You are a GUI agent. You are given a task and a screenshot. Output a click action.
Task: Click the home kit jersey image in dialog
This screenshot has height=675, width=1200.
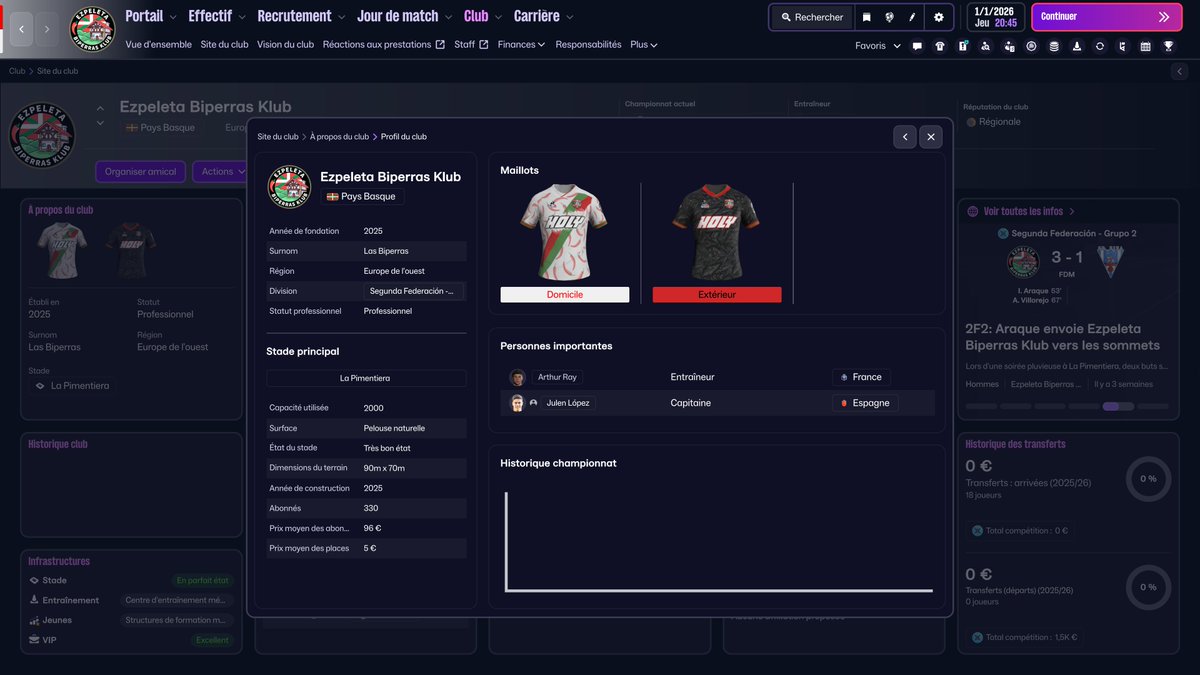pyautogui.click(x=564, y=233)
